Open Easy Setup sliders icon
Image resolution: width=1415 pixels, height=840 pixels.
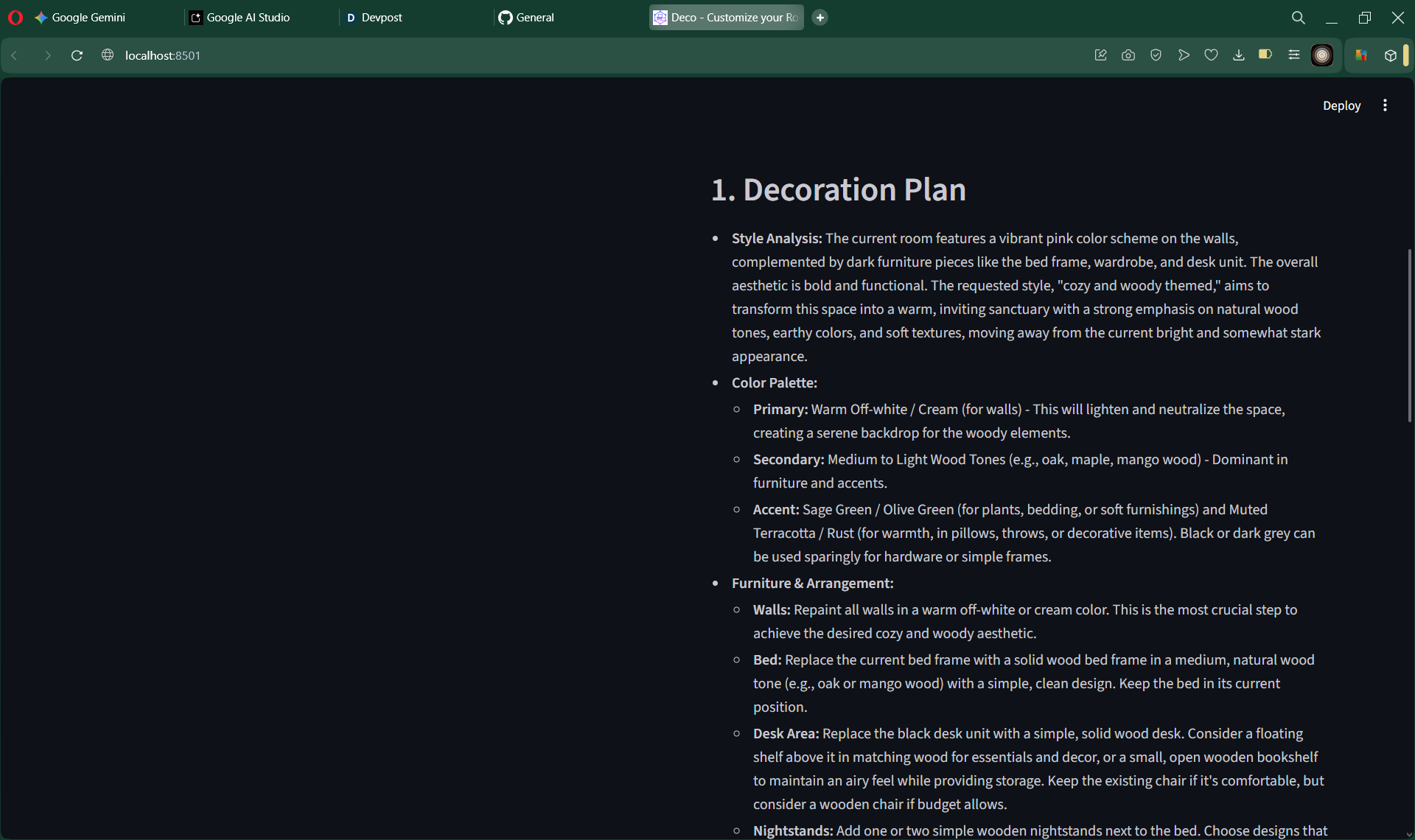[x=1293, y=55]
